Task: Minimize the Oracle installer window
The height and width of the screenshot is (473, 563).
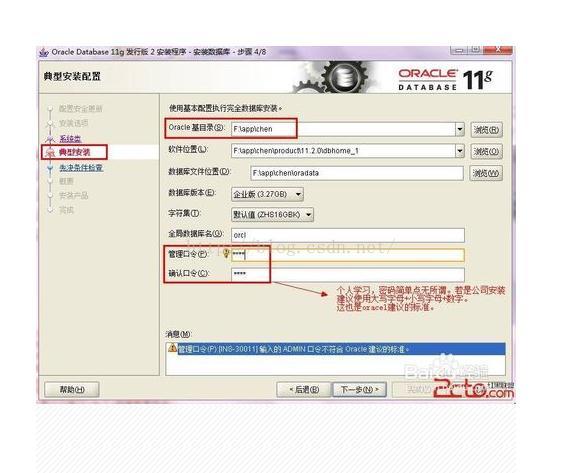Action: tap(459, 50)
